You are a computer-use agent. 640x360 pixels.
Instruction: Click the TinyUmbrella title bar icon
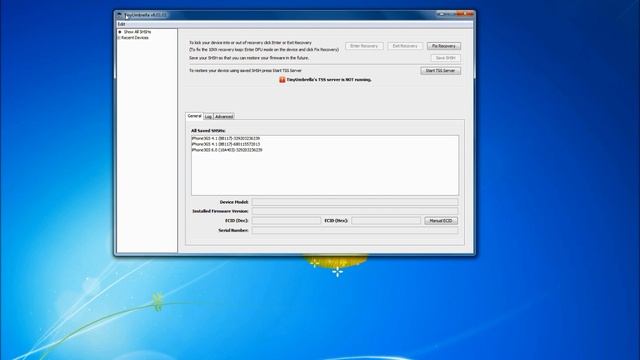pyautogui.click(x=119, y=15)
